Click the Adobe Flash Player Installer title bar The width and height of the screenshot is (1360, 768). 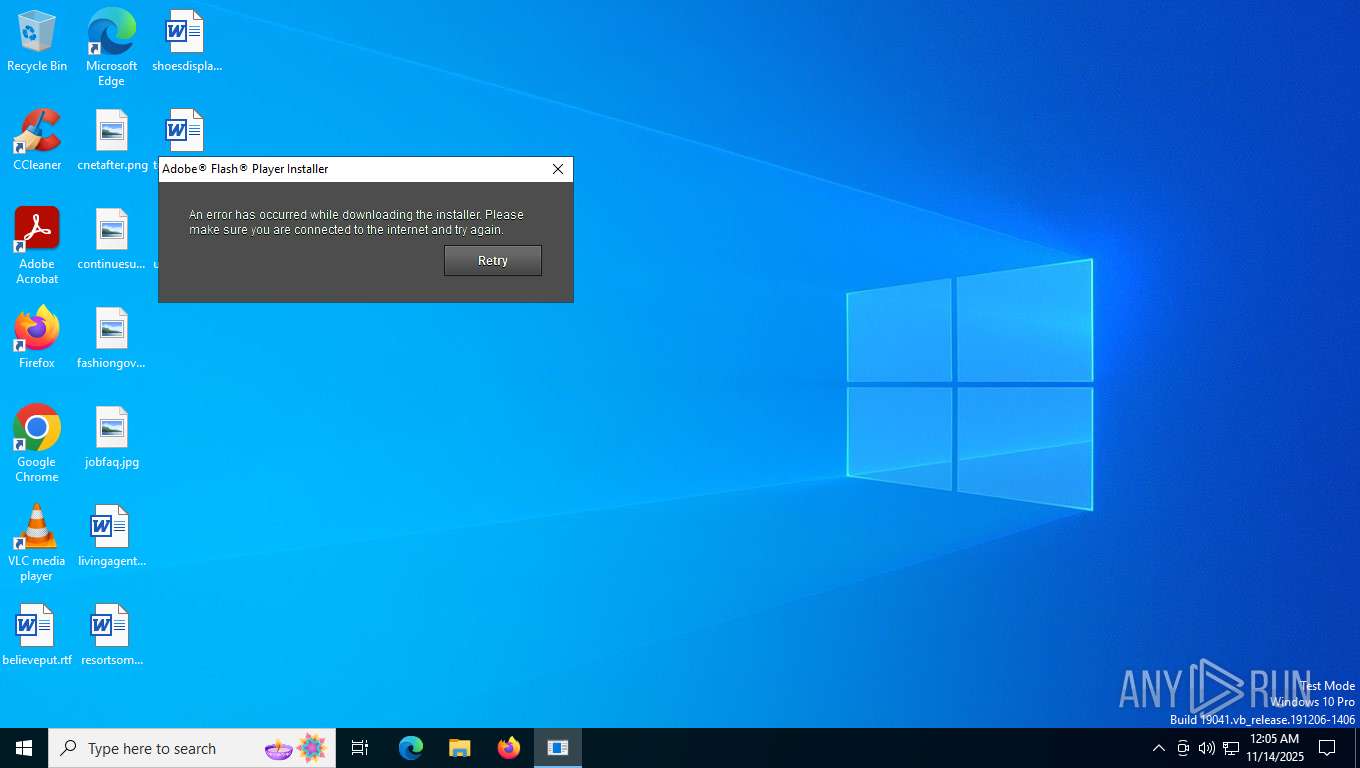[x=350, y=169]
